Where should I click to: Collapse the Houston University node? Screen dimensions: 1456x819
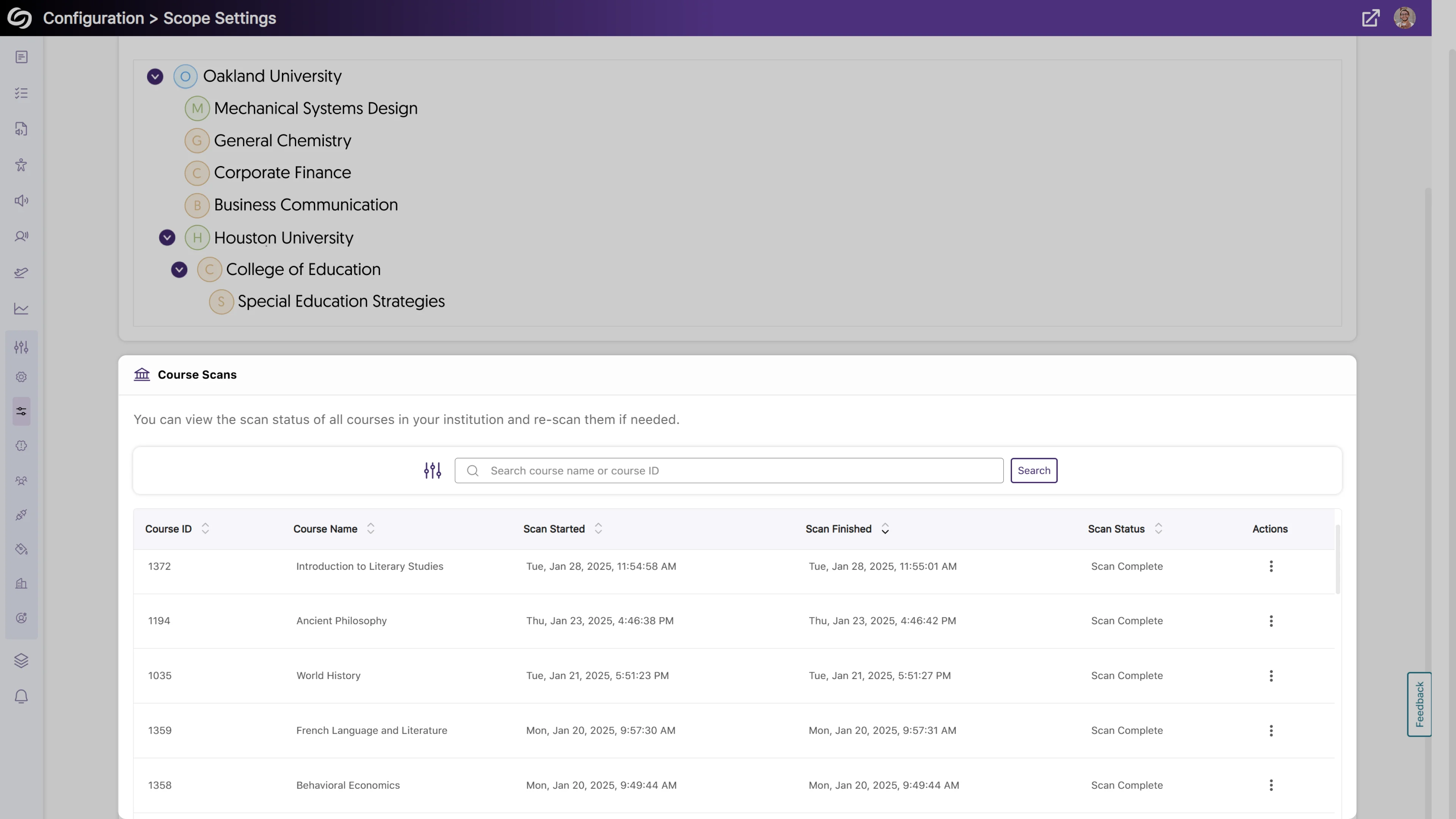(x=167, y=237)
